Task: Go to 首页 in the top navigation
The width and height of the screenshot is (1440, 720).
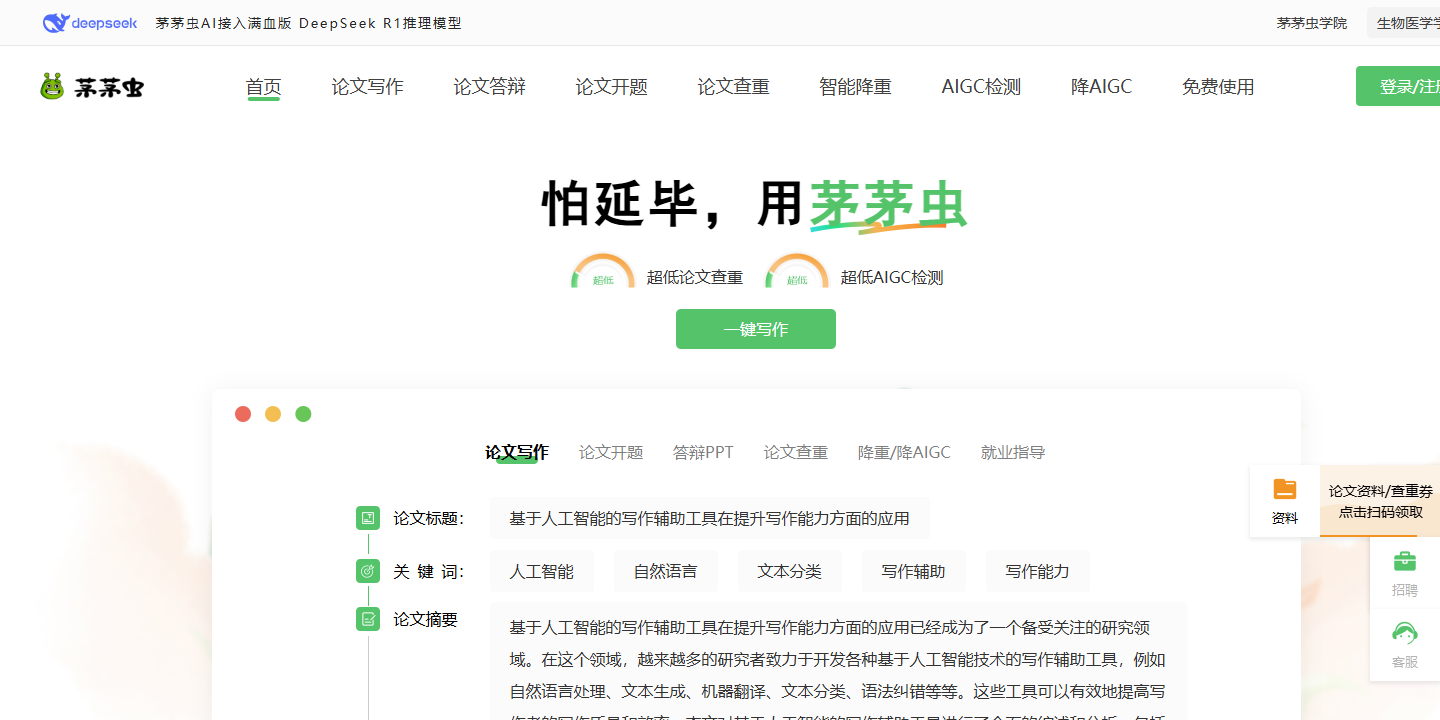Action: [264, 87]
